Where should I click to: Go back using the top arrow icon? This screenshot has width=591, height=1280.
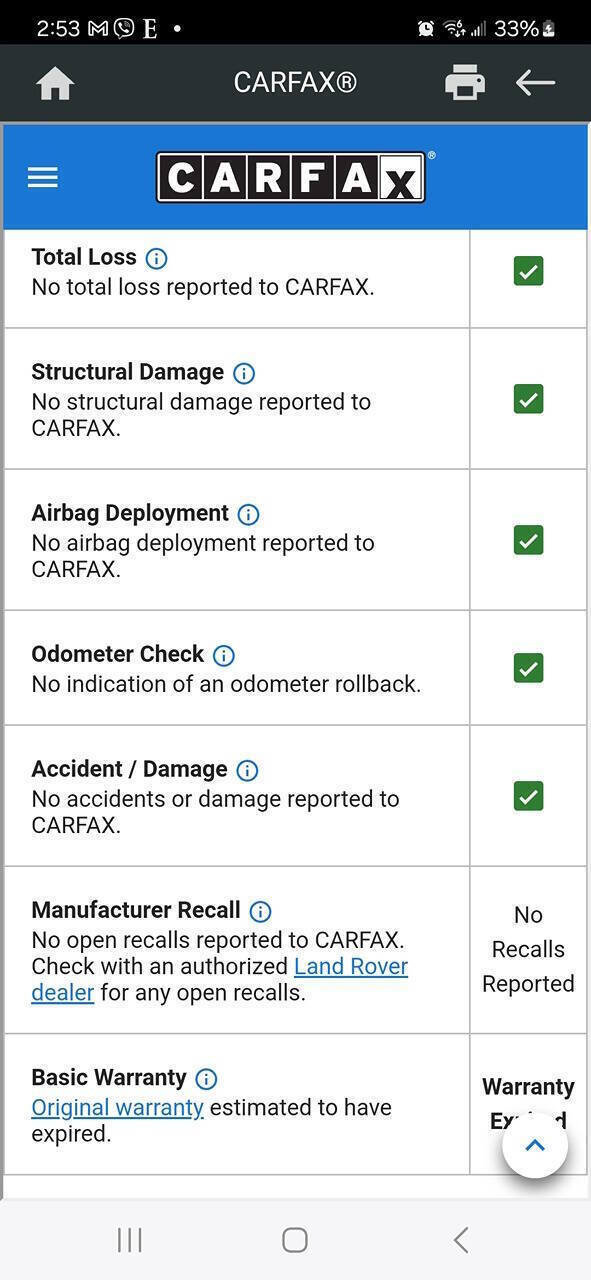coord(535,83)
